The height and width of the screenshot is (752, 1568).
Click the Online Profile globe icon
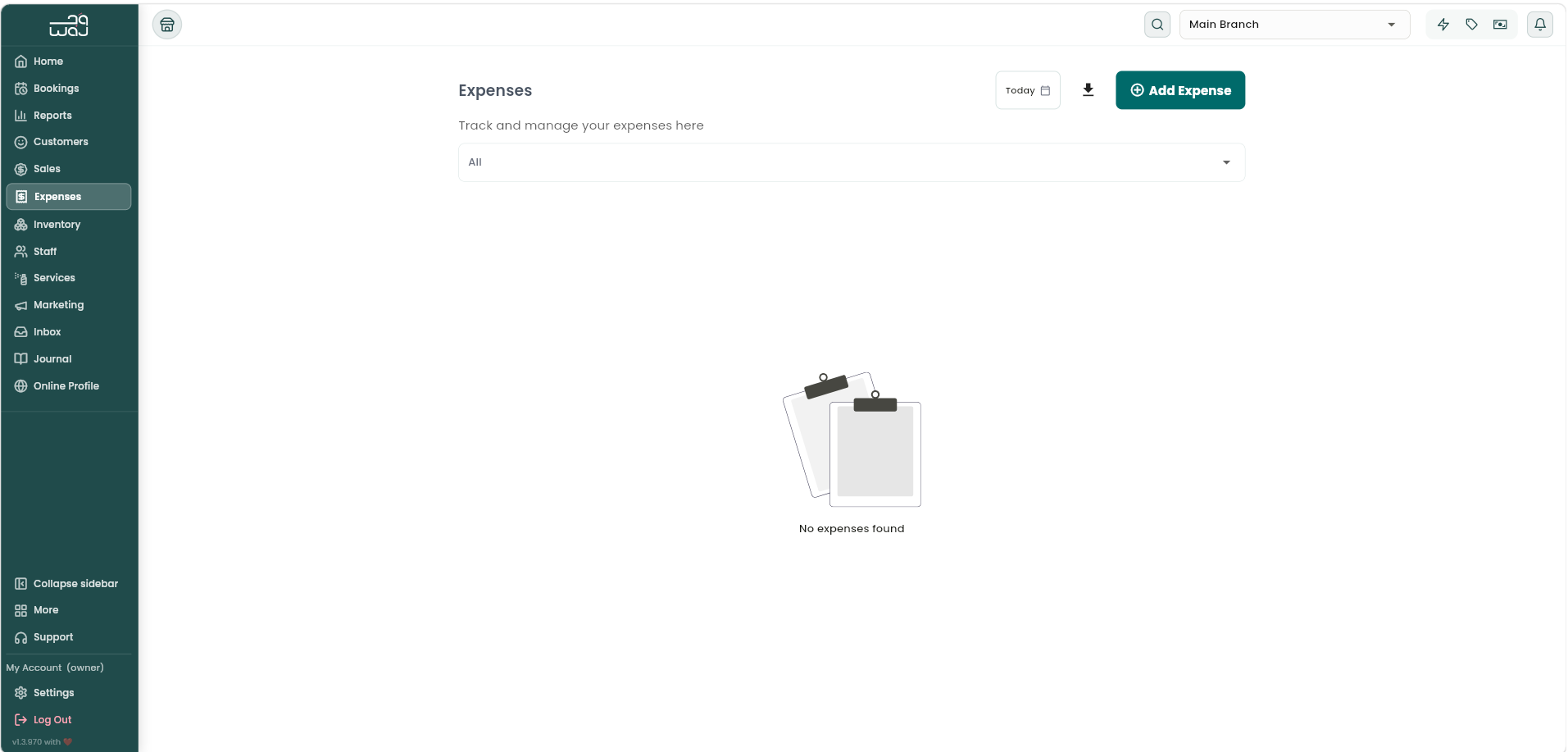pyautogui.click(x=21, y=386)
